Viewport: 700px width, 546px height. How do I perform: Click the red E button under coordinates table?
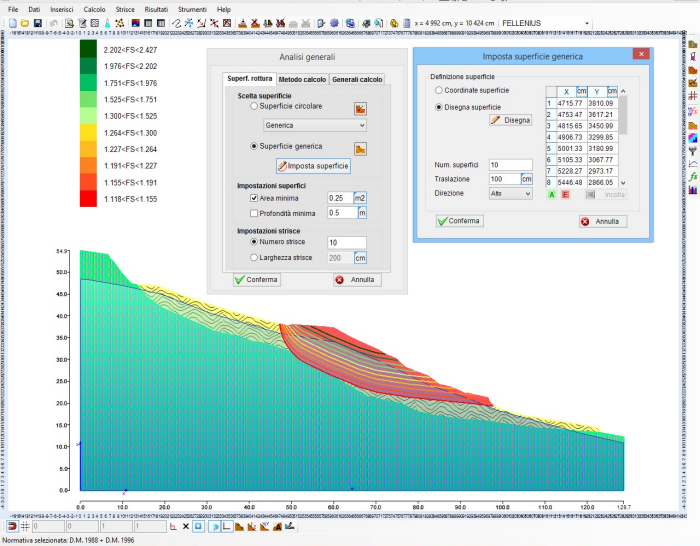coord(565,195)
